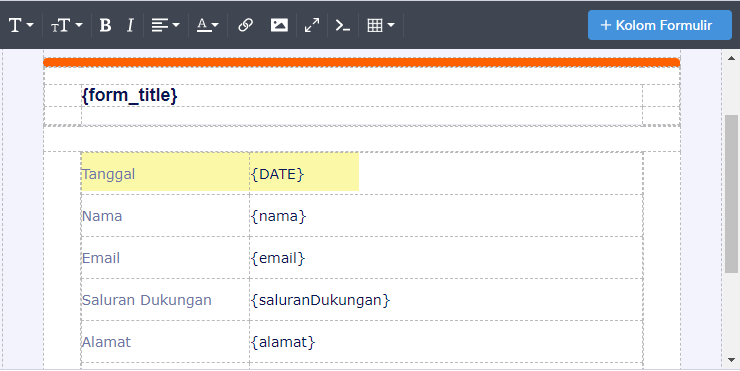Click the Kolom Formulir button
The image size is (740, 371).
(x=659, y=25)
